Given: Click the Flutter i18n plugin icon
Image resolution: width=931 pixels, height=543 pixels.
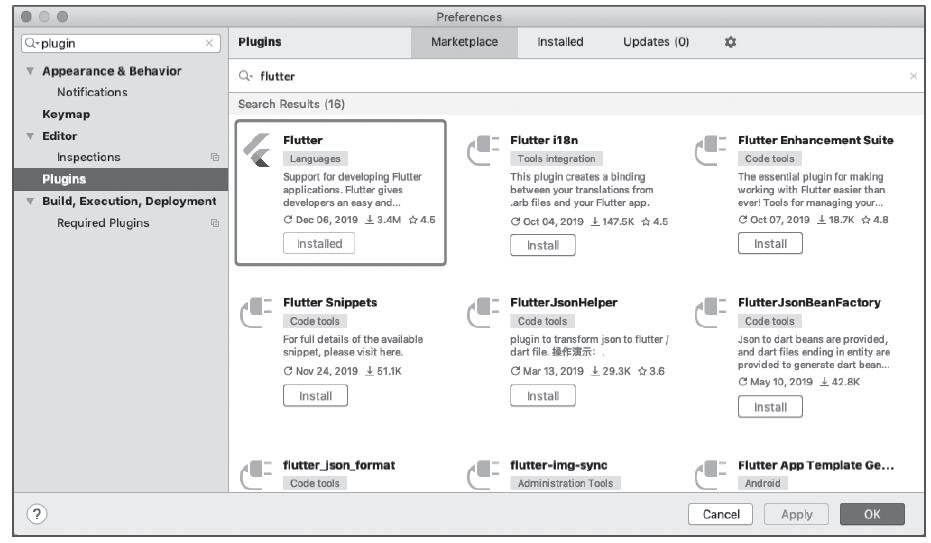Looking at the screenshot, I should [484, 150].
